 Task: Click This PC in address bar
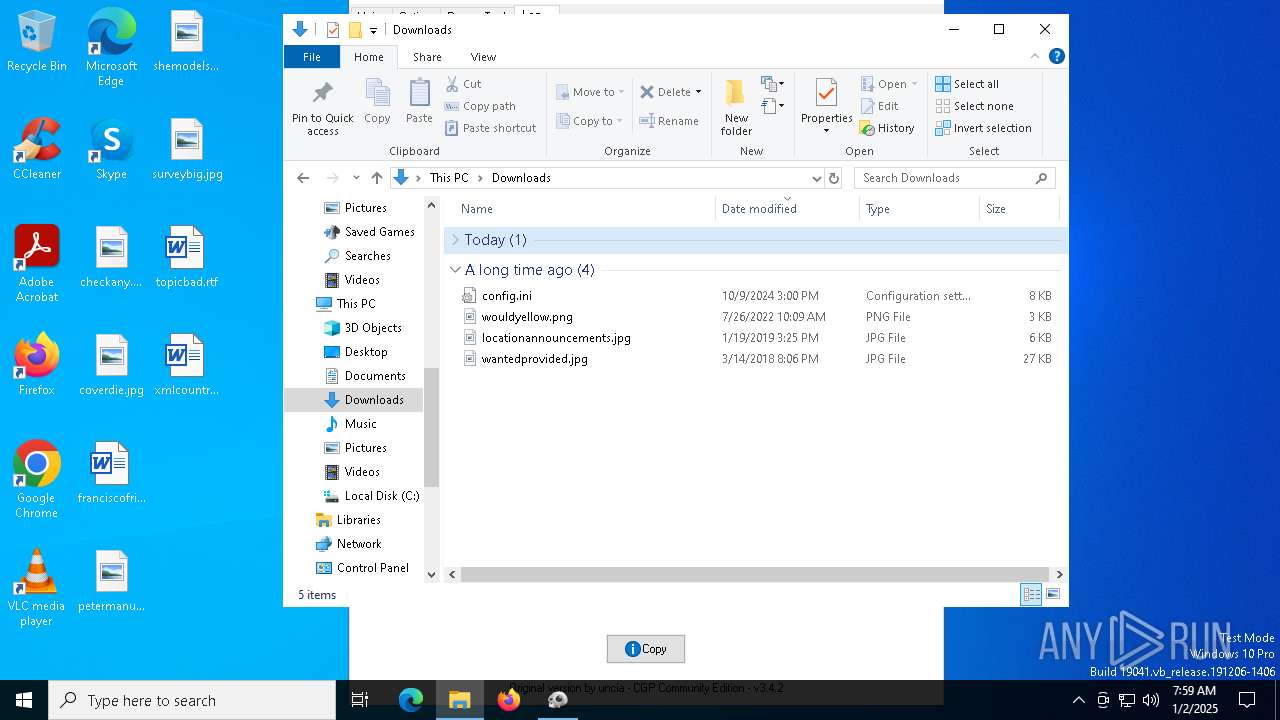(x=449, y=178)
